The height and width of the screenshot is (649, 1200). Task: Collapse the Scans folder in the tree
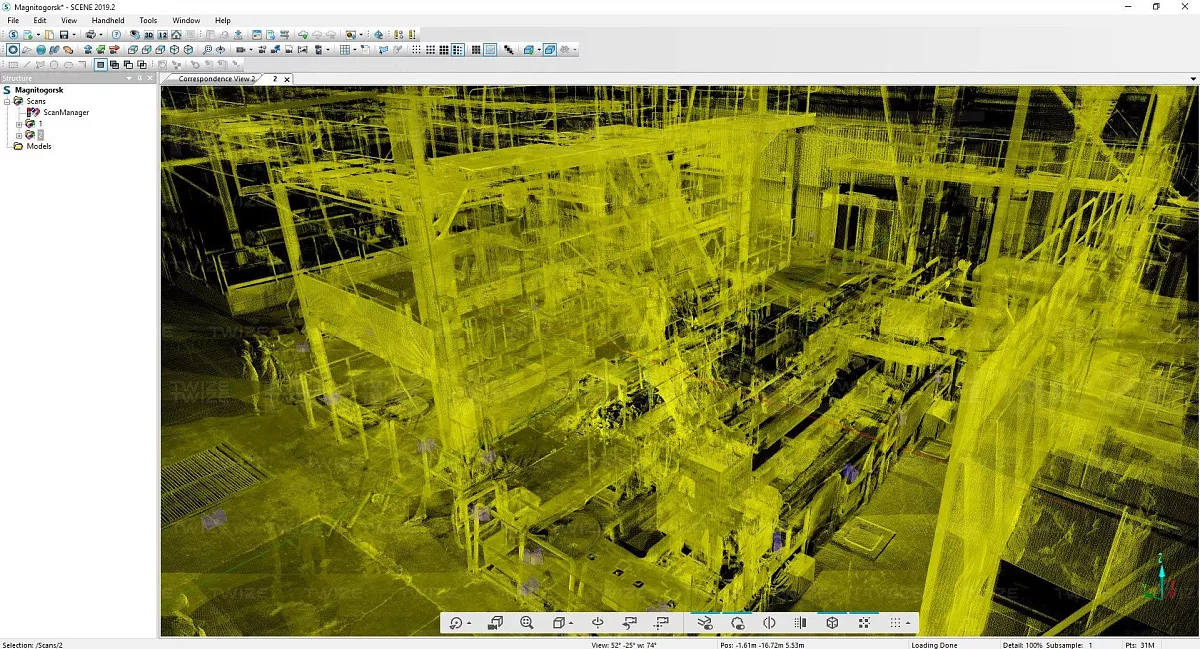pyautogui.click(x=7, y=101)
